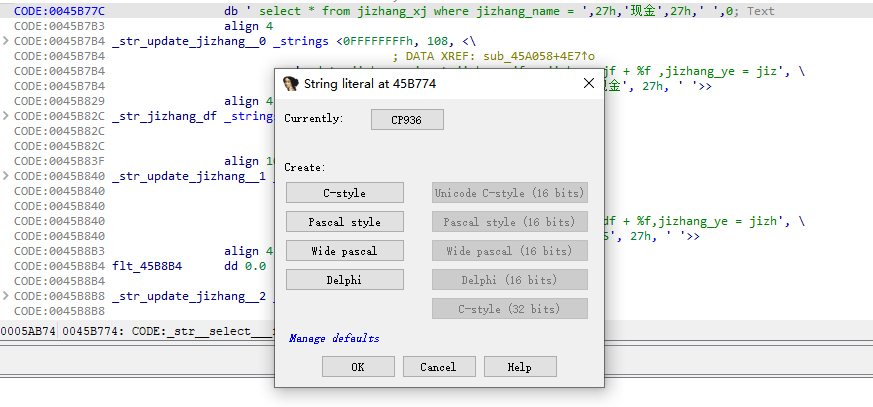The image size is (873, 407).
Task: Open the CP936 encoding selector
Action: point(406,120)
